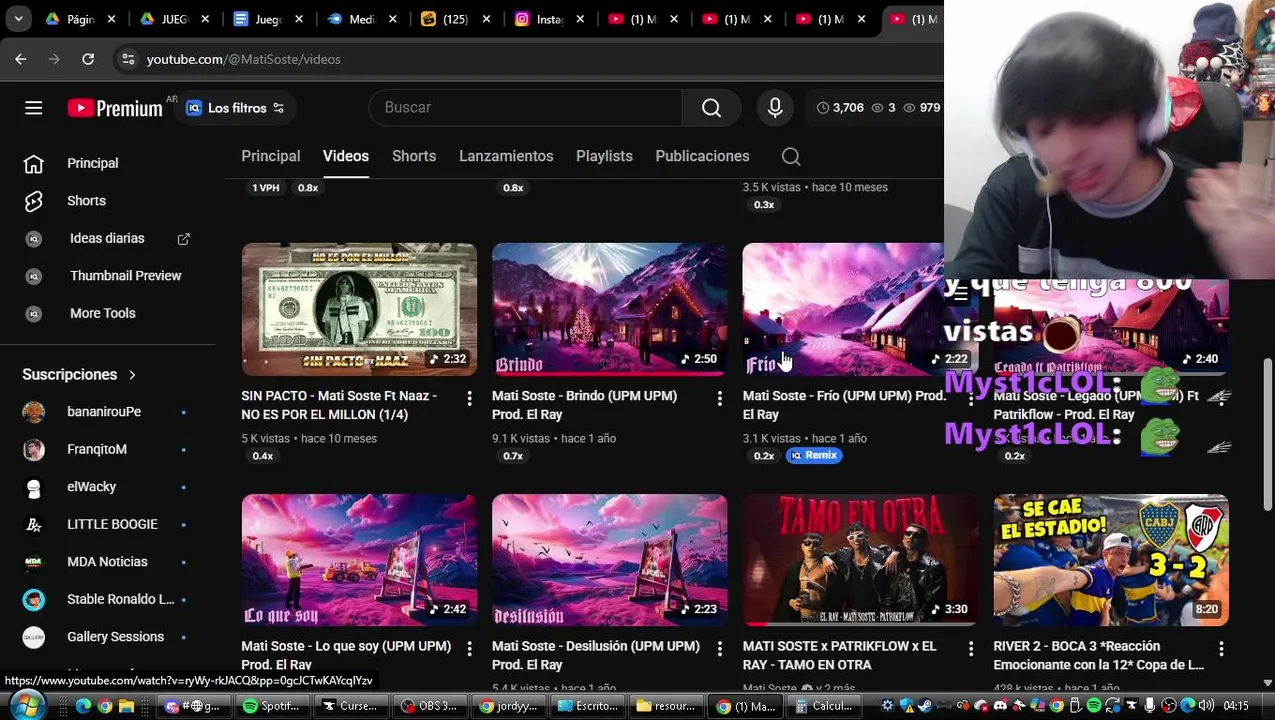Click the channel search magnifier icon
The height and width of the screenshot is (720, 1275).
click(791, 156)
